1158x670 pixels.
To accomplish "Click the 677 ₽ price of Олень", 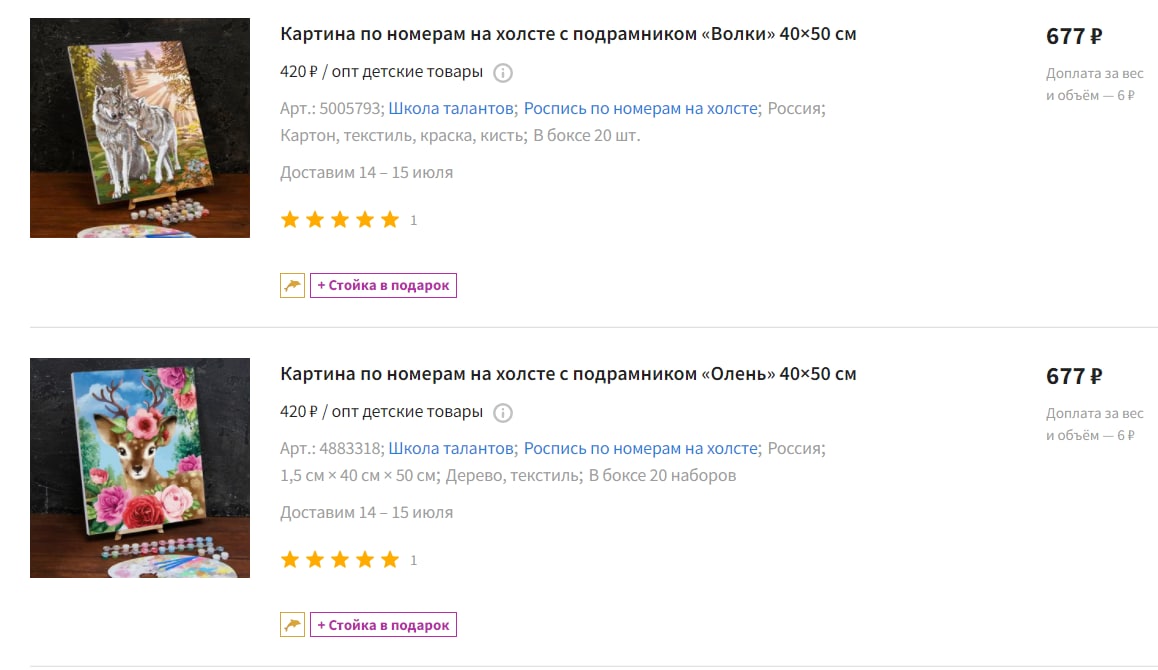I will click(x=1074, y=376).
